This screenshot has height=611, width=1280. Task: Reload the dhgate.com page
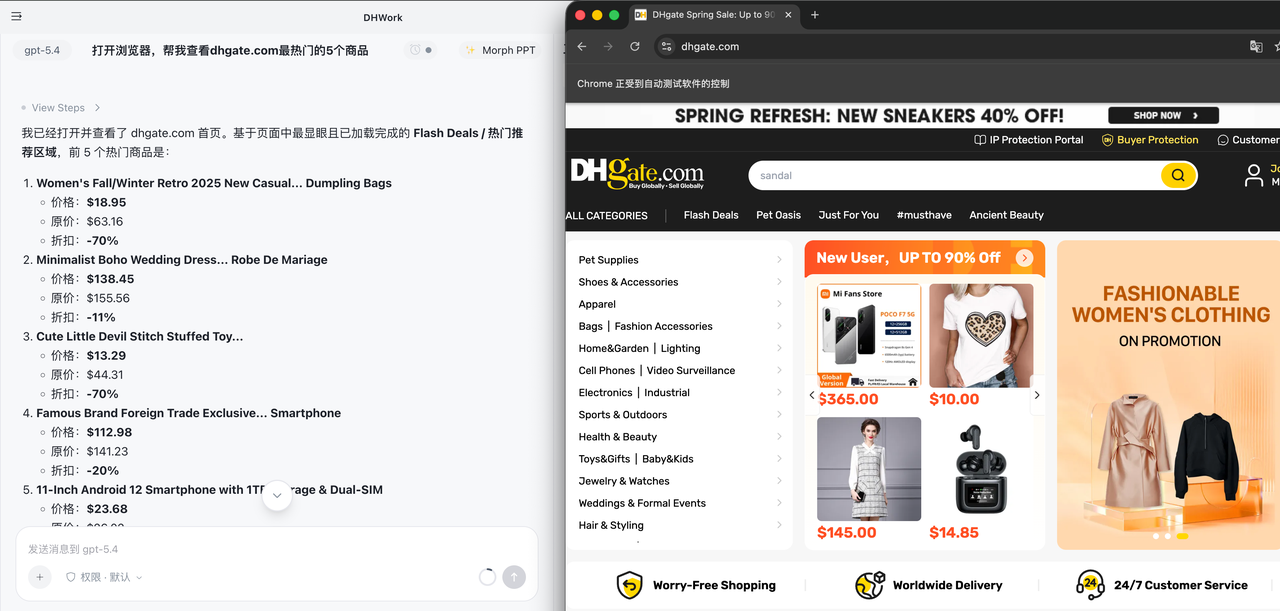pyautogui.click(x=634, y=47)
